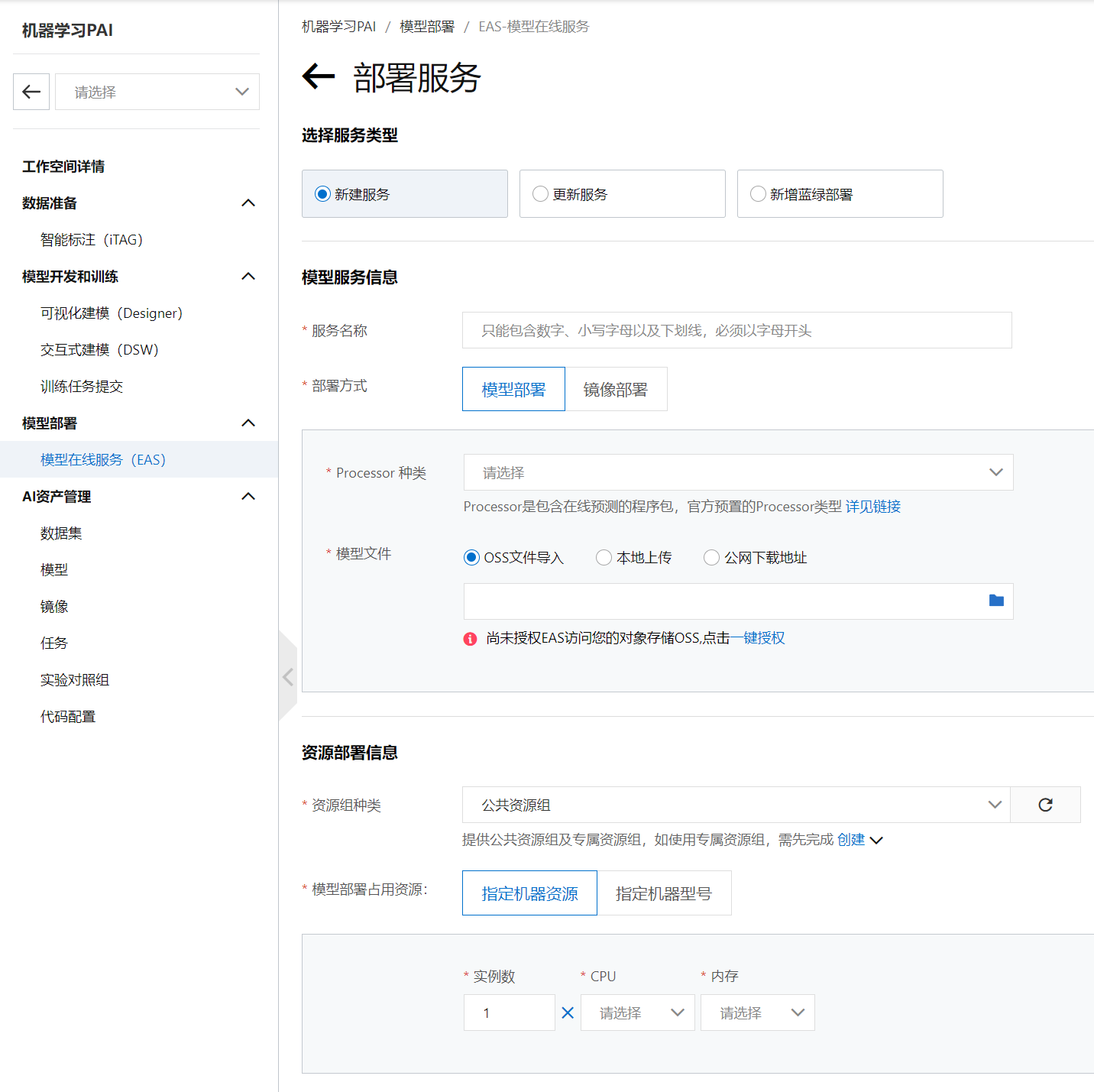Image resolution: width=1094 pixels, height=1092 pixels.
Task: Open 训练任务提交 in the sidebar
Action: [82, 387]
